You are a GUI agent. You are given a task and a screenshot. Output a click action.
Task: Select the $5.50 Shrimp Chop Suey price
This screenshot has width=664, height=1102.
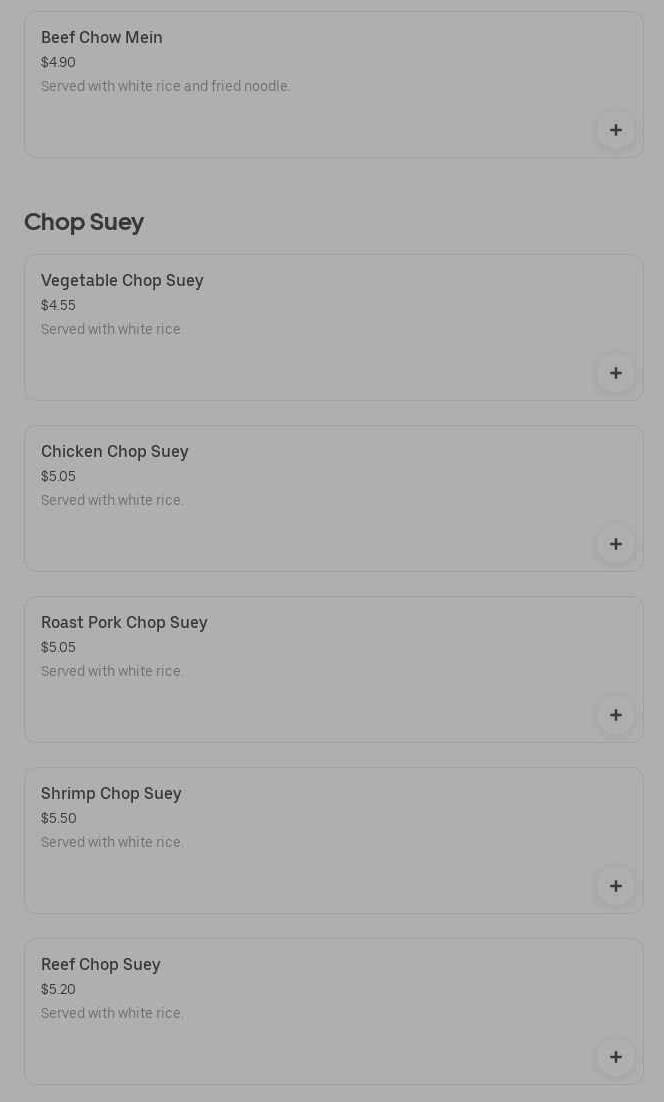[x=58, y=818]
